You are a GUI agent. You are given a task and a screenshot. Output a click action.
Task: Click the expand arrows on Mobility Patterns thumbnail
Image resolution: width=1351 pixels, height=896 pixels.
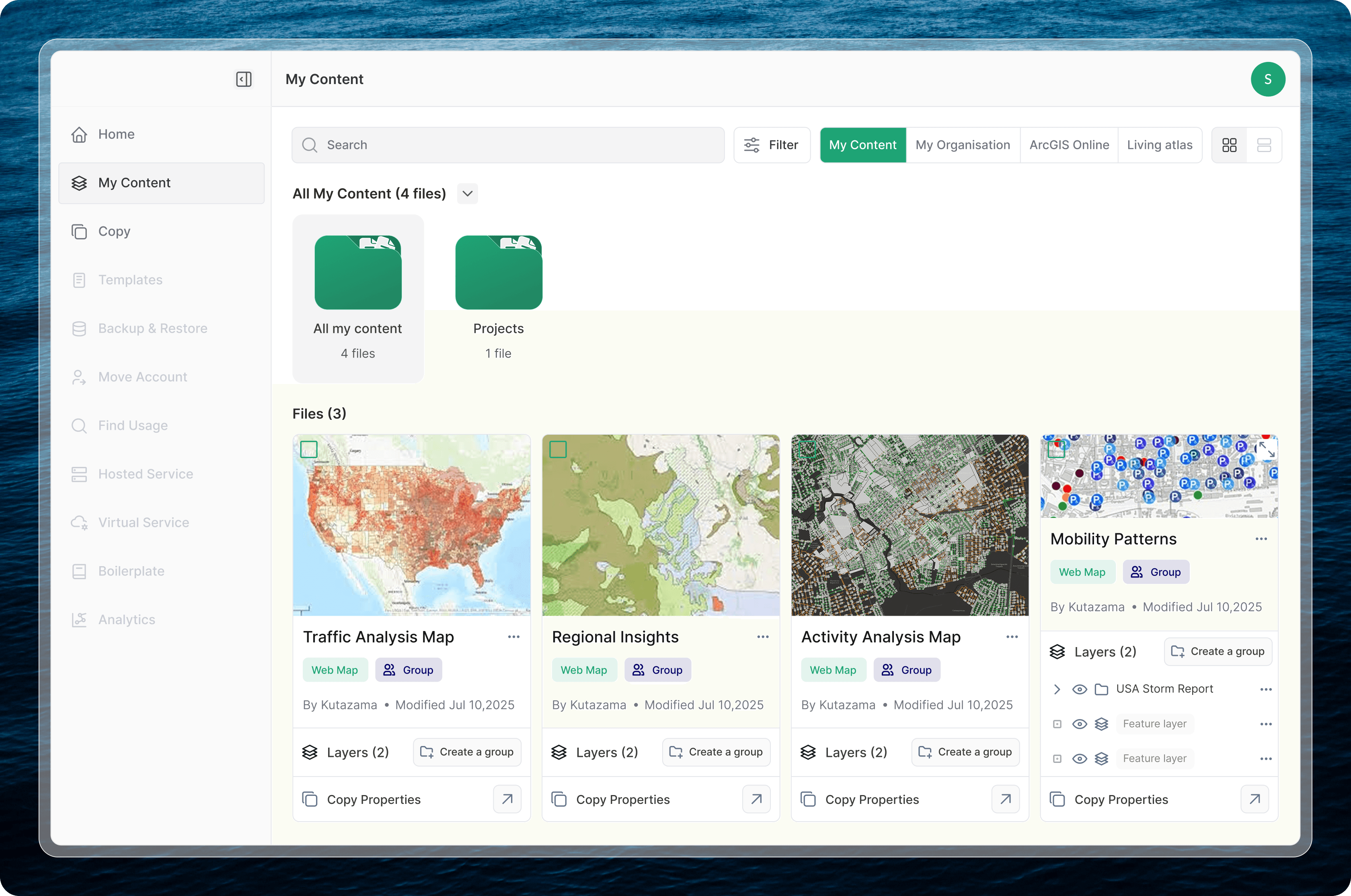click(x=1267, y=449)
